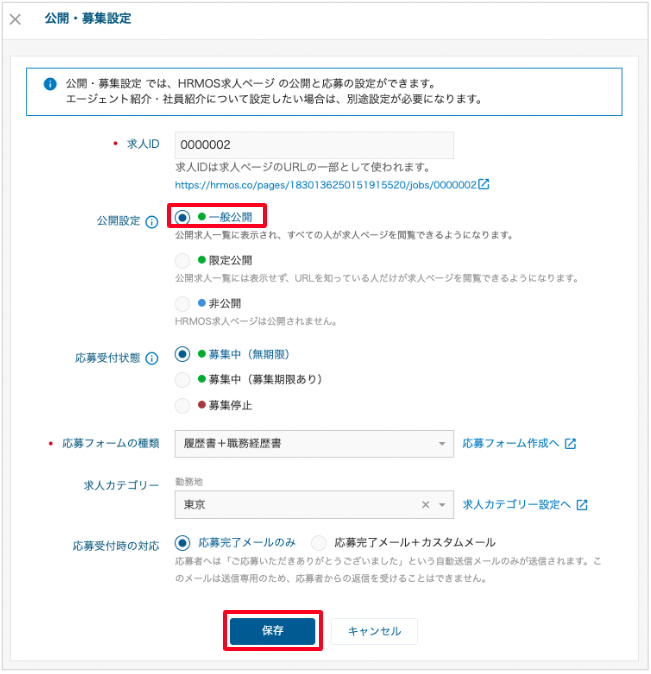
Task: Click the blue info icon in the notice banner
Action: coord(50,84)
